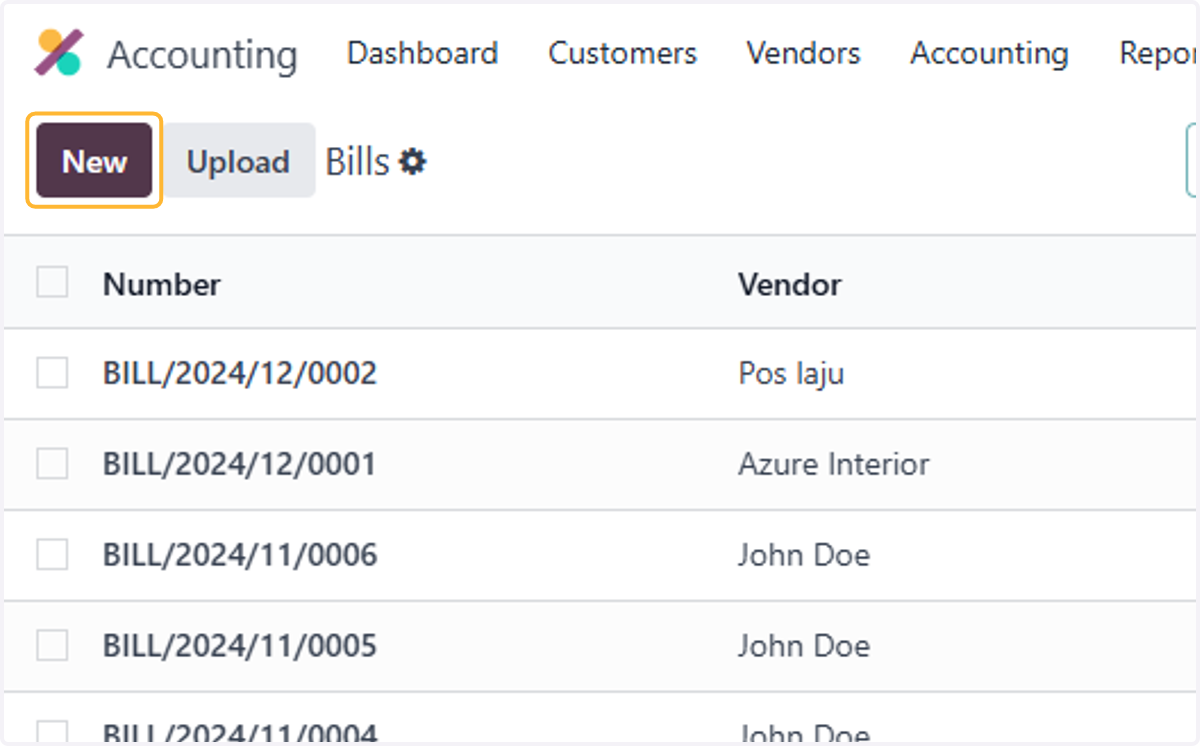Open the Customers menu
Image resolution: width=1200 pixels, height=746 pixels.
click(x=622, y=53)
